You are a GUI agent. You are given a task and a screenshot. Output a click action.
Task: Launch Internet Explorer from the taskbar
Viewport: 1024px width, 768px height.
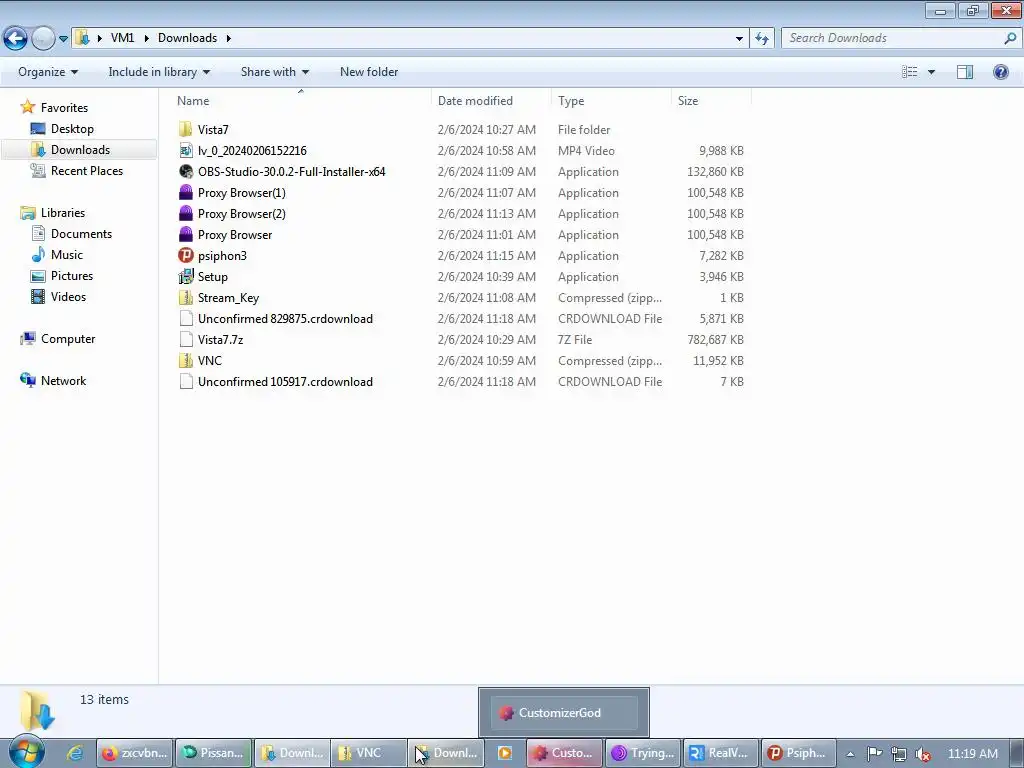click(x=74, y=753)
